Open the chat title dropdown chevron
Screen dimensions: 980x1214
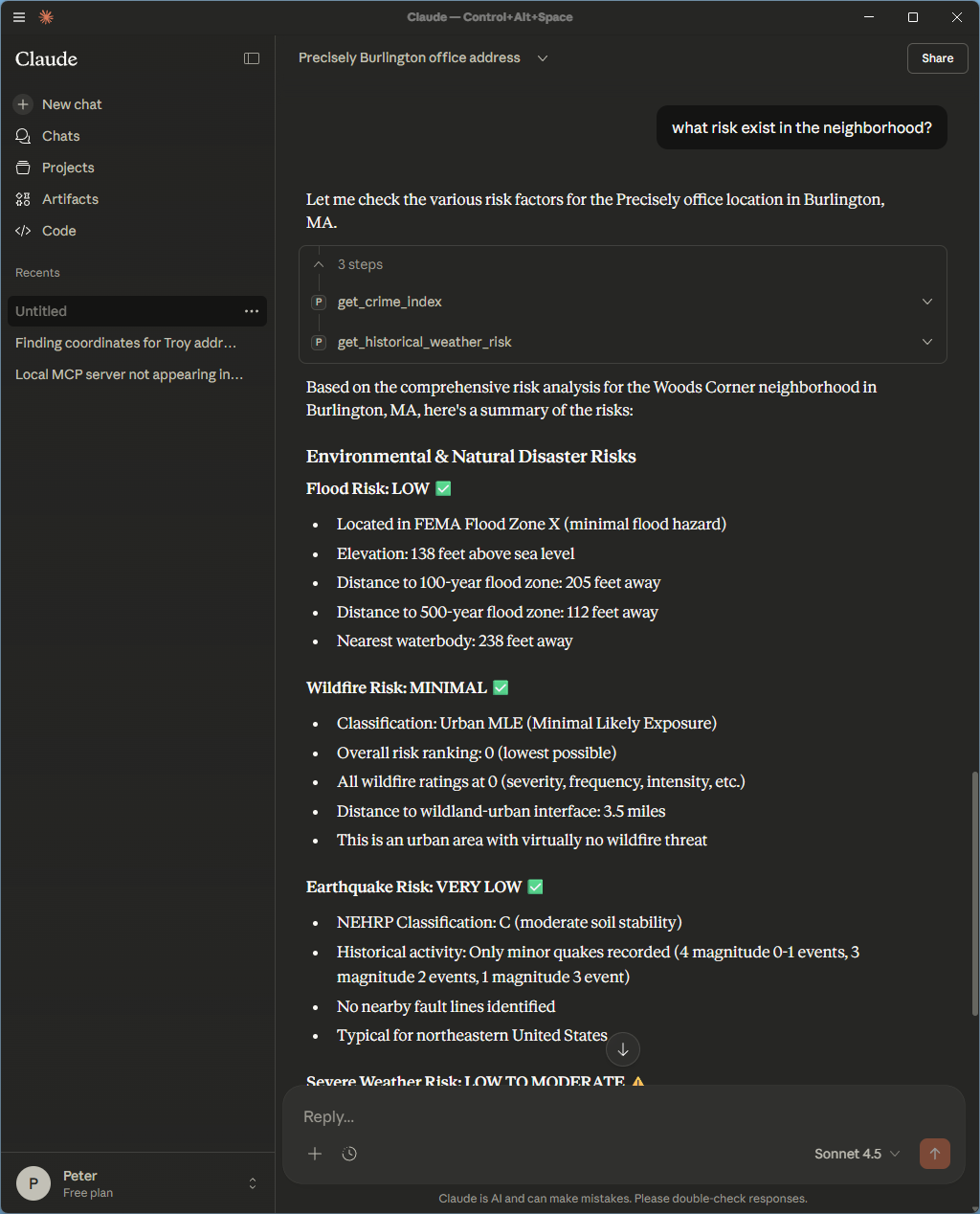coord(543,58)
